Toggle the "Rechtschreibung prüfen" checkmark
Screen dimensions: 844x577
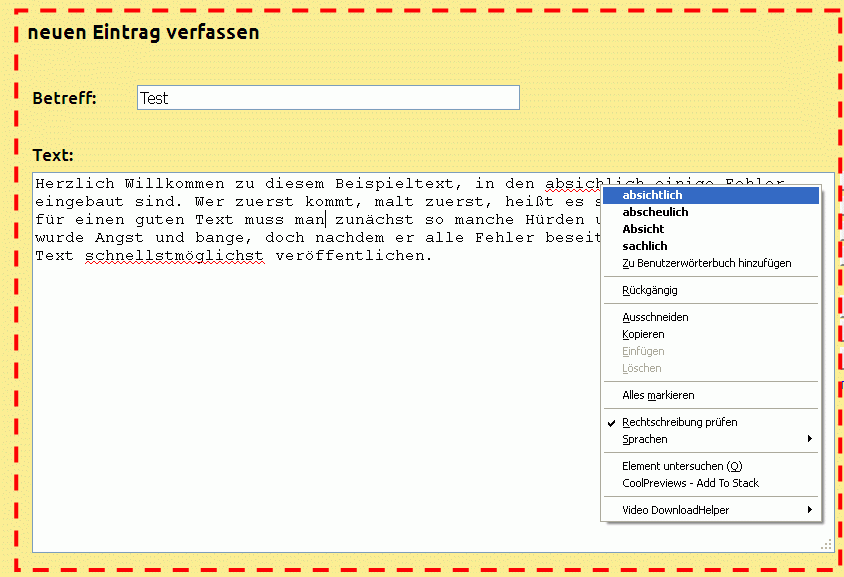pos(679,422)
